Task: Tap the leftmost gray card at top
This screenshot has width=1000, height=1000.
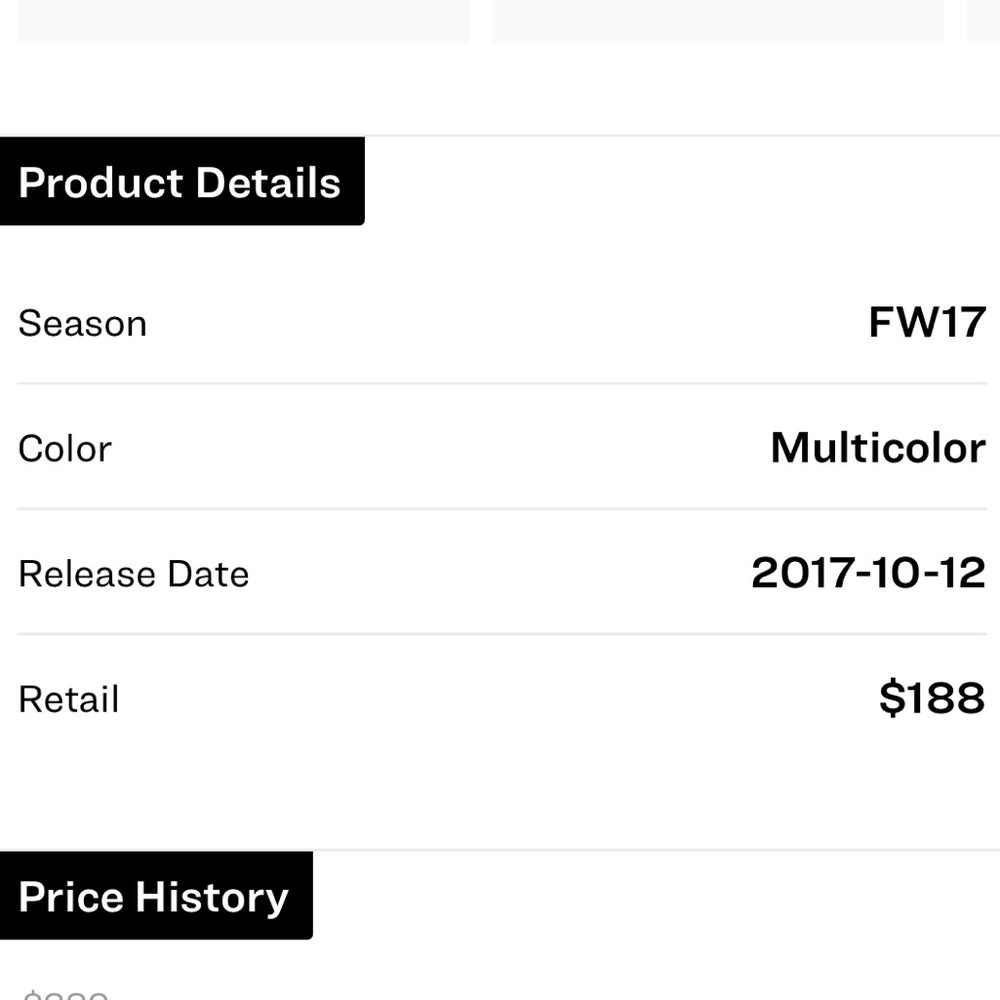Action: coord(243,22)
